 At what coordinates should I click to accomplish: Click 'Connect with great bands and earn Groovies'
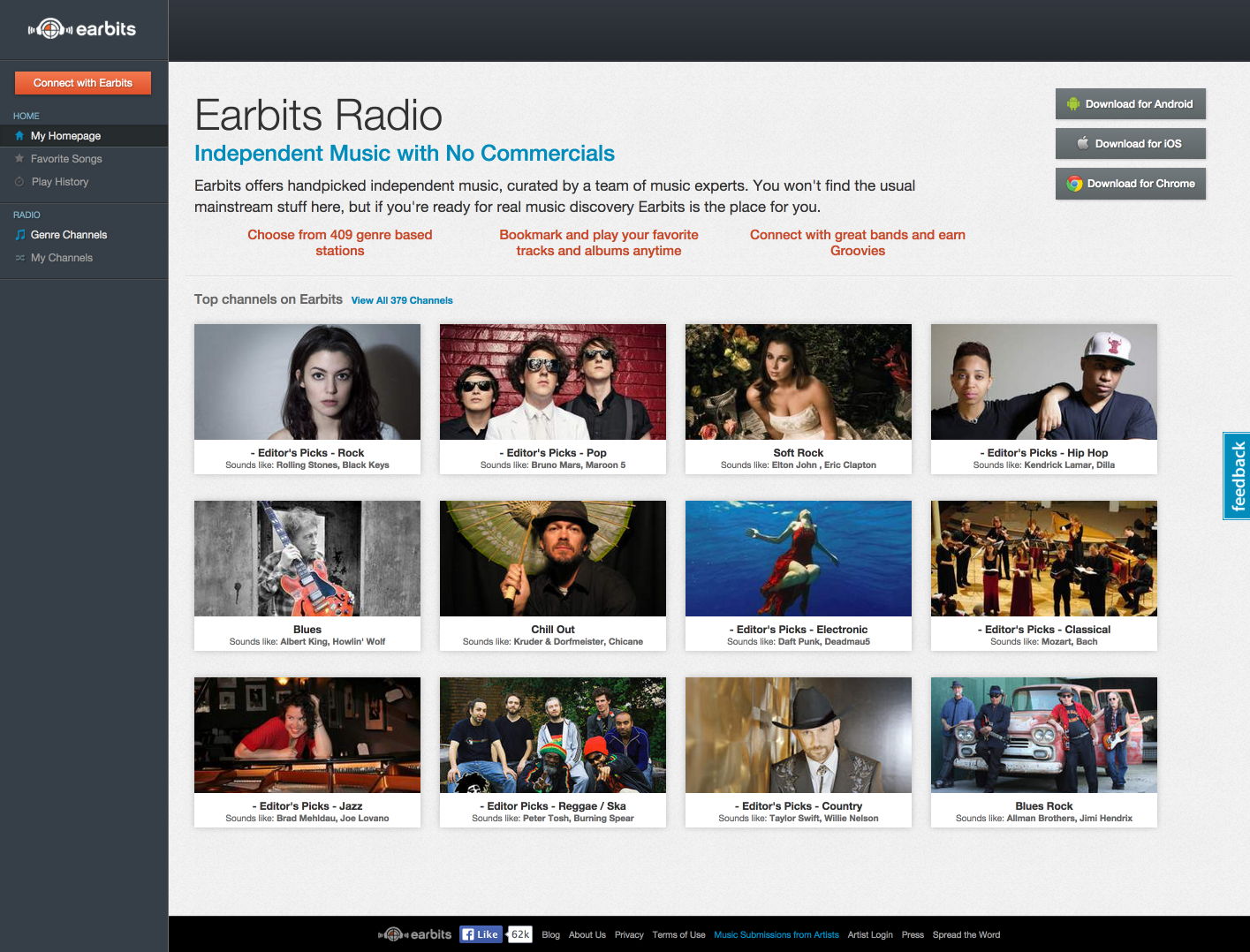pos(858,243)
